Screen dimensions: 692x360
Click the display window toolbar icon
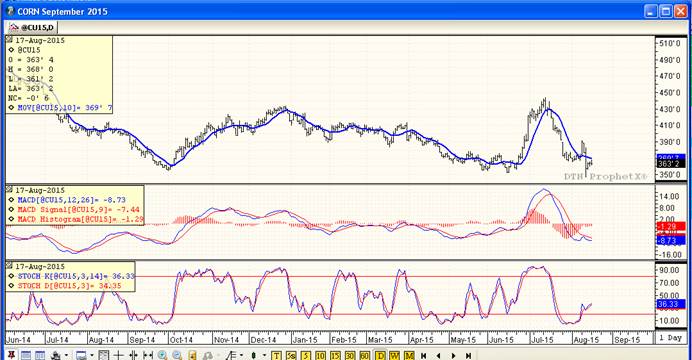81,356
